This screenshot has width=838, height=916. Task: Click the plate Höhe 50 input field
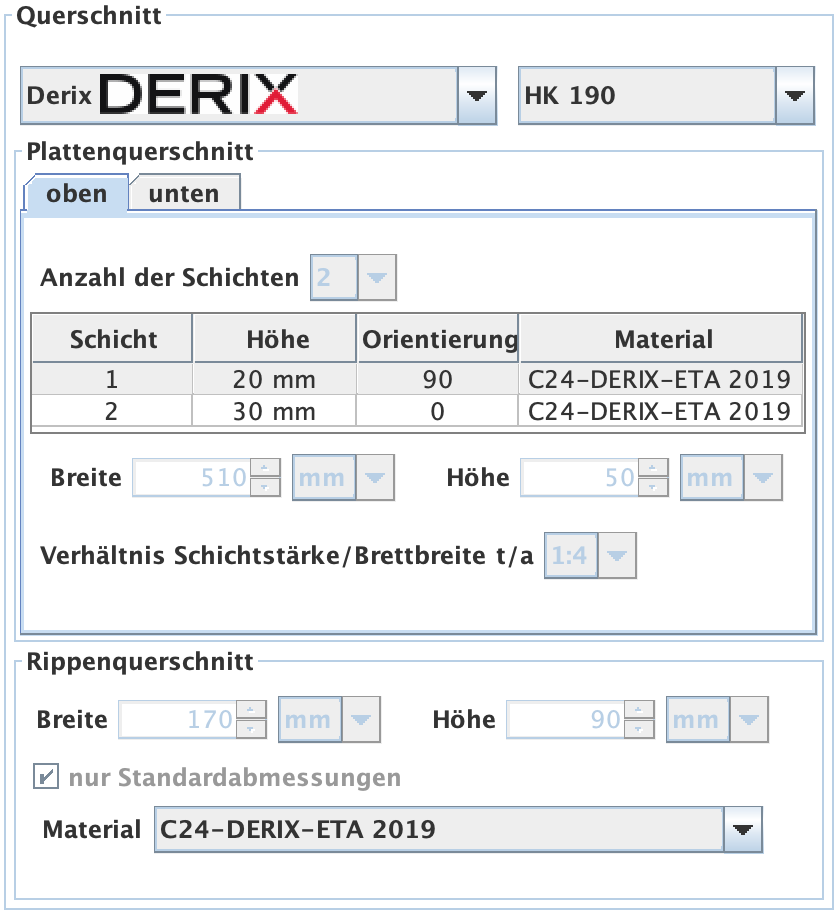(580, 478)
